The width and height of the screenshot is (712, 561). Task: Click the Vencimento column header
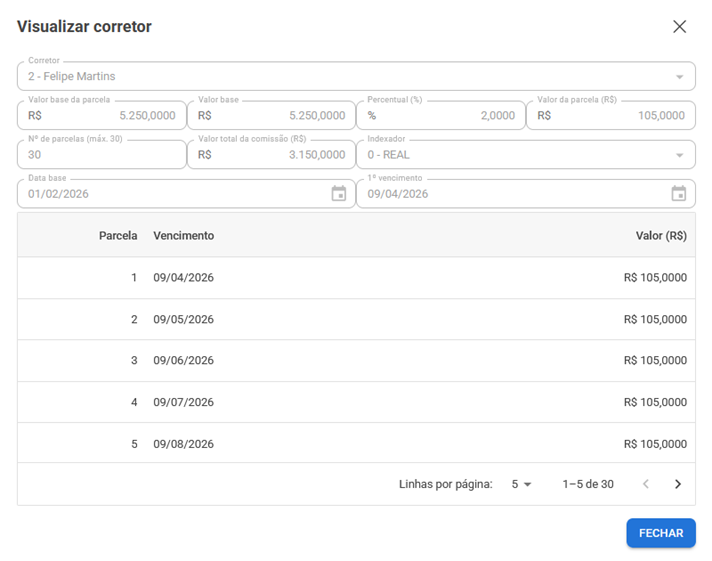[183, 236]
